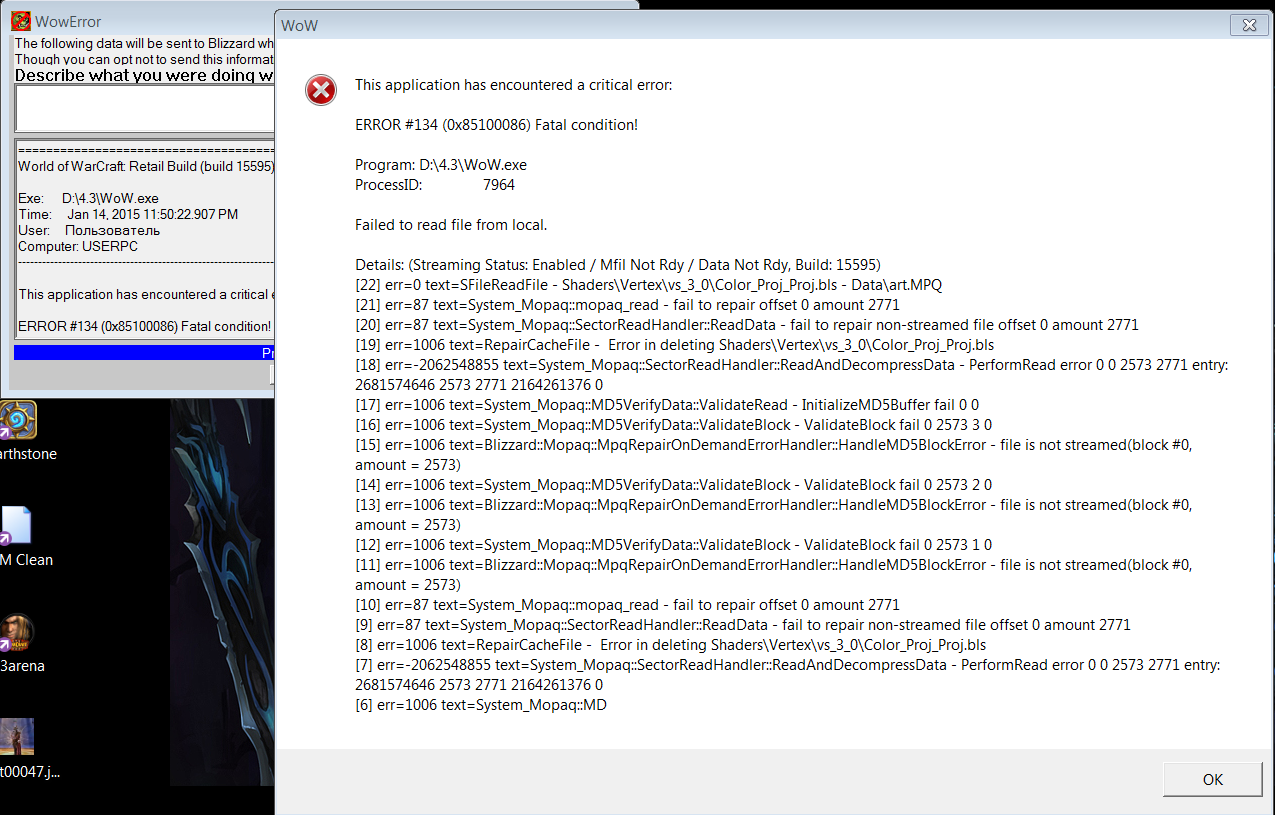Click the [14] ValidateBlock fail line
The image size is (1275, 815).
674,485
